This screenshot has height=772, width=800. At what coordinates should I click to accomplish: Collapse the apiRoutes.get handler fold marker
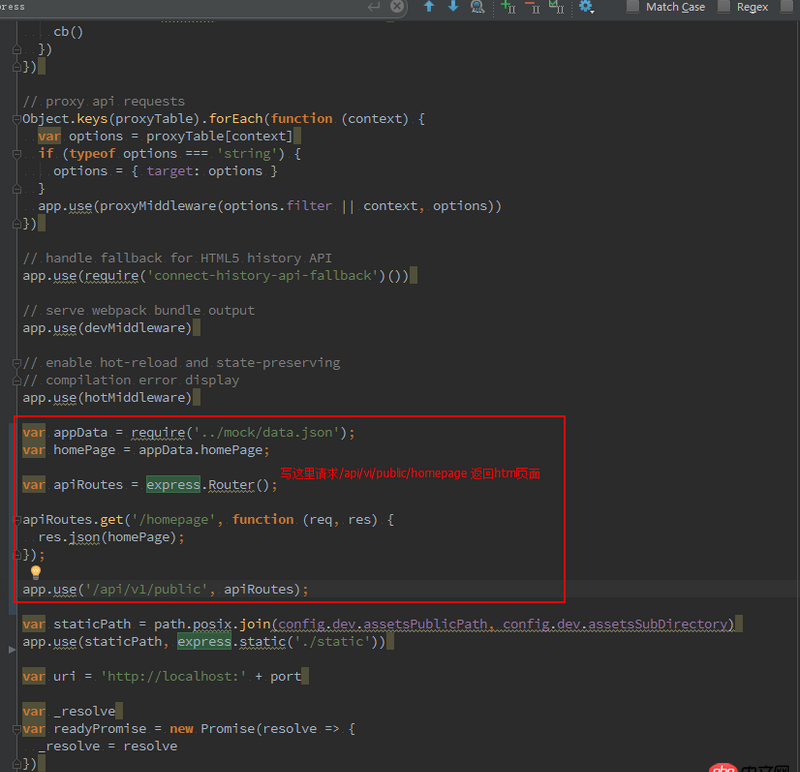(16, 520)
